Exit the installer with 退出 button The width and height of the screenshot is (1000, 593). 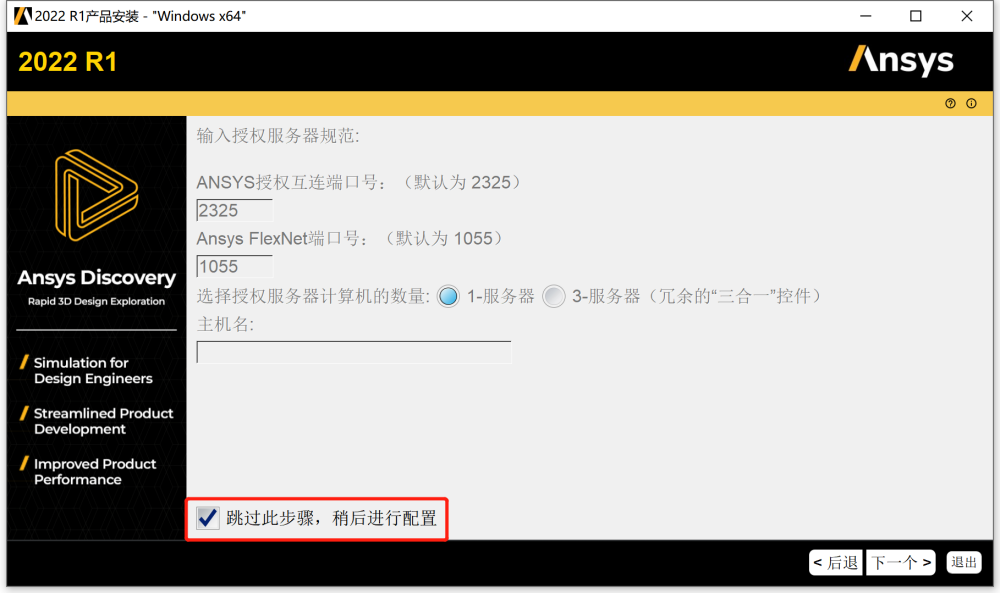[x=964, y=562]
